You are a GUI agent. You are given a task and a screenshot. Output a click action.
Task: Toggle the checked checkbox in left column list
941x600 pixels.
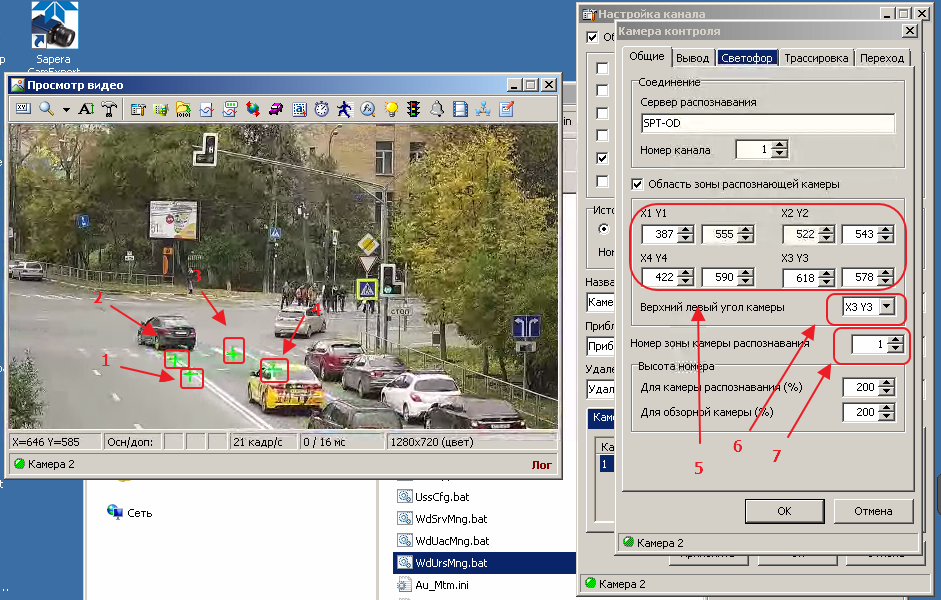click(x=601, y=158)
